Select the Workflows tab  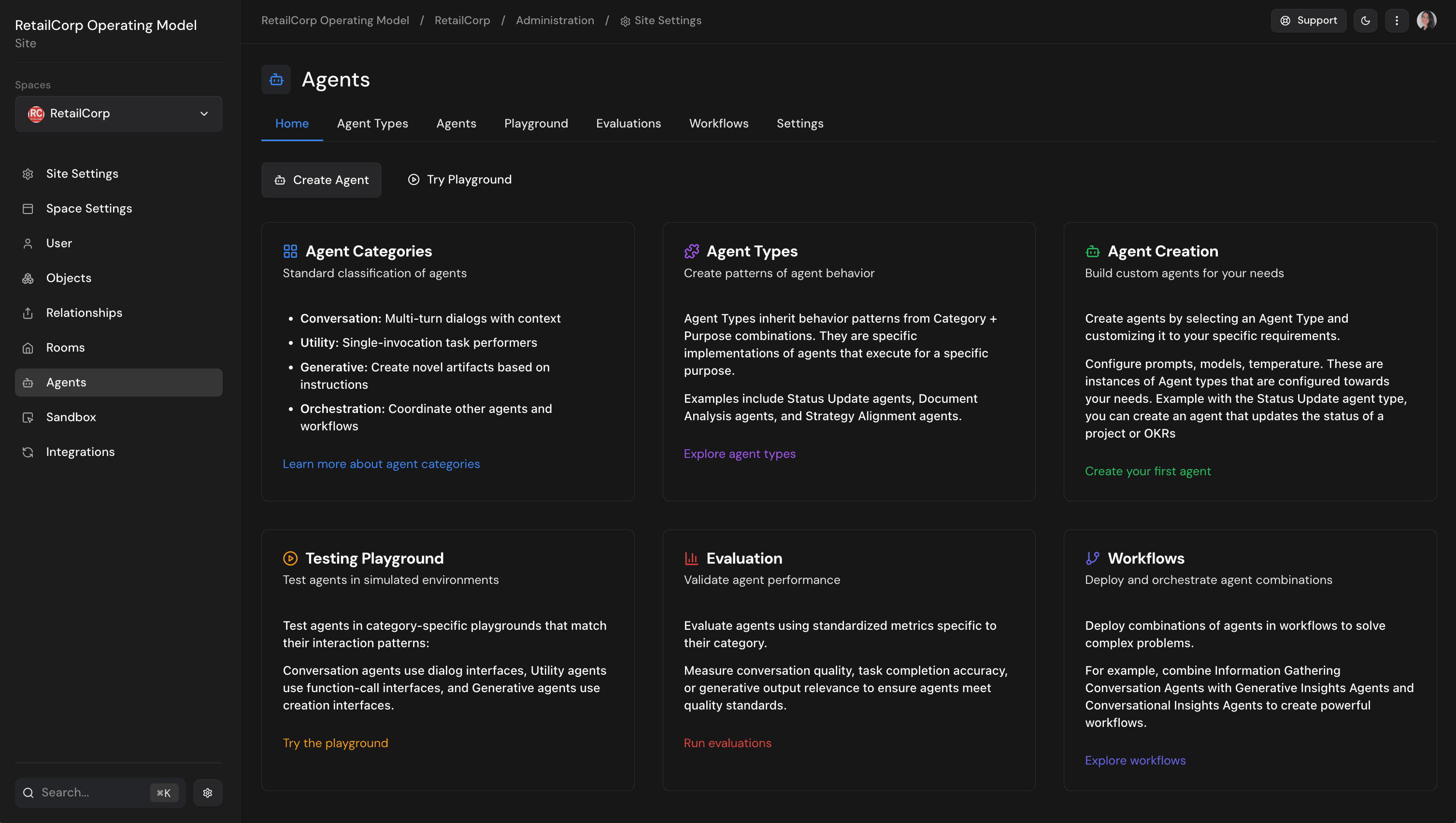pos(718,123)
